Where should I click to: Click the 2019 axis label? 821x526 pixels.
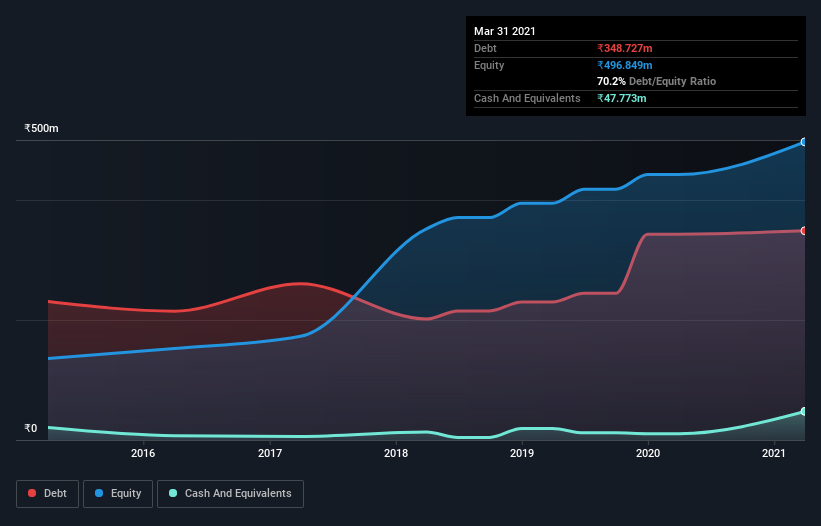pyautogui.click(x=522, y=453)
